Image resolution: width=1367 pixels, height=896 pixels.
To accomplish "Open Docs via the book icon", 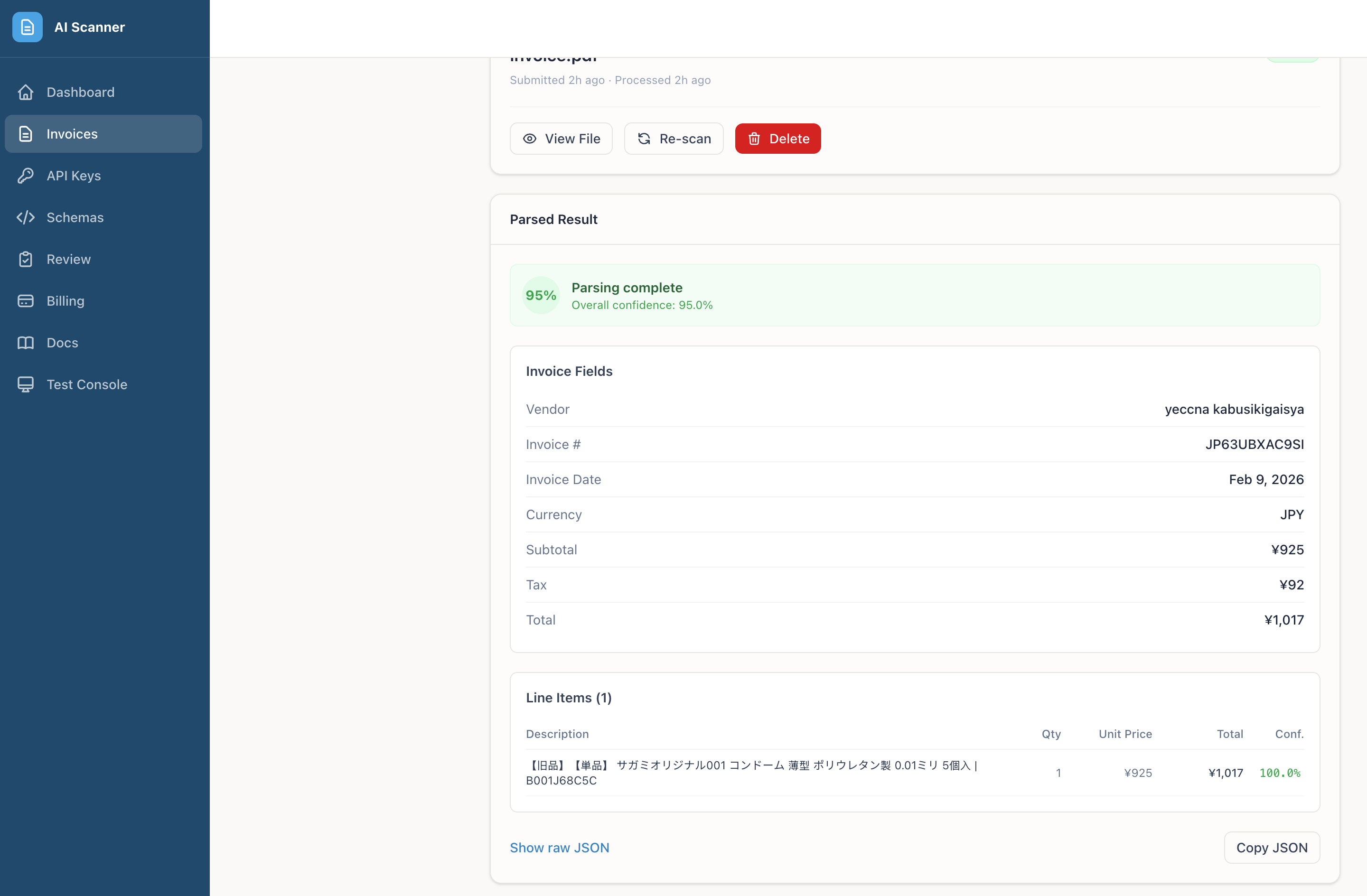I will pos(26,342).
